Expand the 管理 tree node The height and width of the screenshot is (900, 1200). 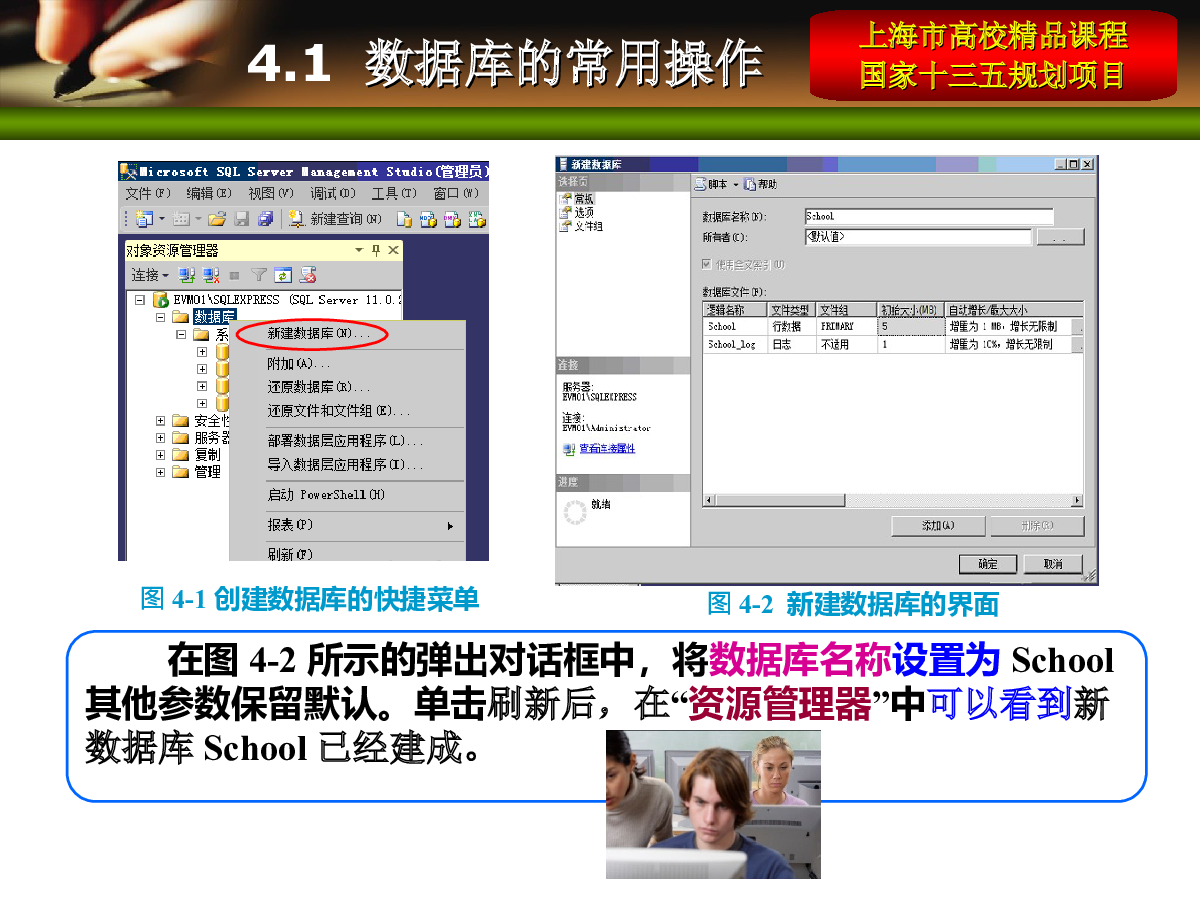160,472
